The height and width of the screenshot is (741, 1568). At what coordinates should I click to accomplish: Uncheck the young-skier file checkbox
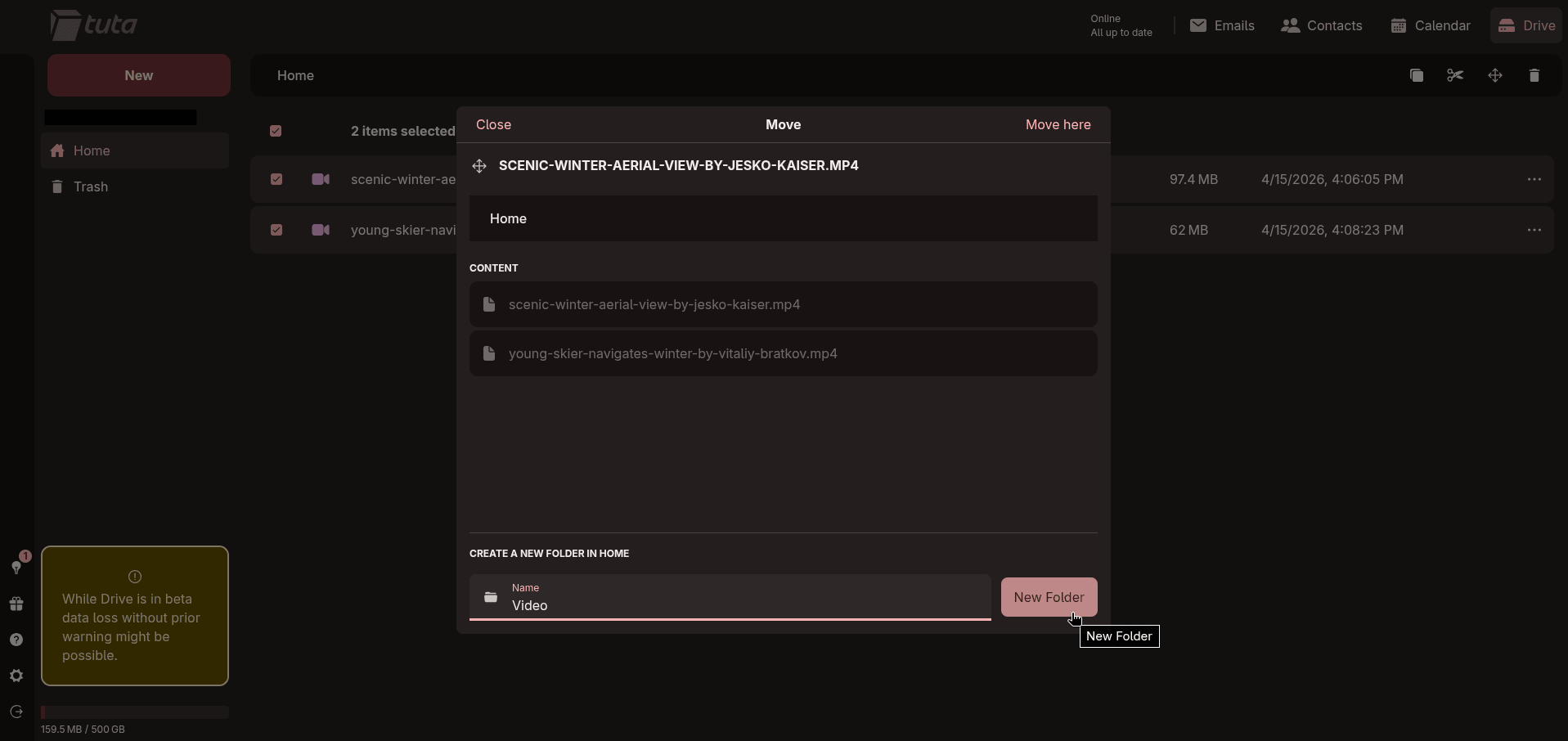[276, 230]
